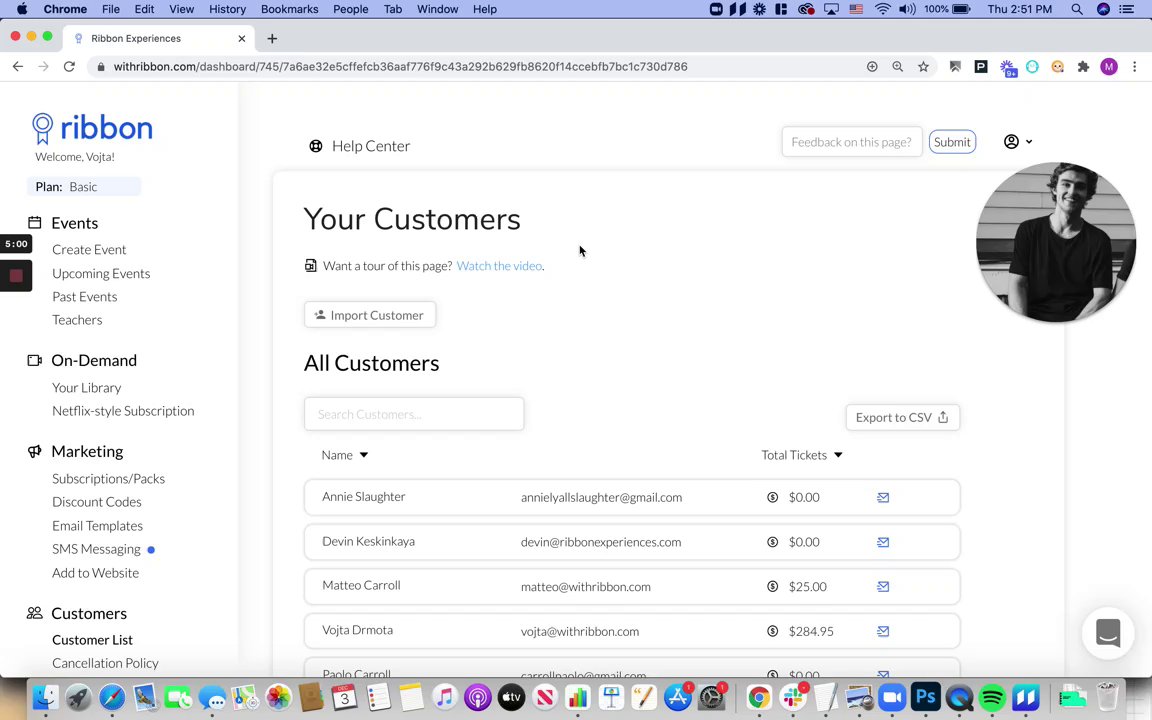This screenshot has height=720, width=1152.
Task: Click the dollar icon in Vojta Drma row
Action: point(772,632)
